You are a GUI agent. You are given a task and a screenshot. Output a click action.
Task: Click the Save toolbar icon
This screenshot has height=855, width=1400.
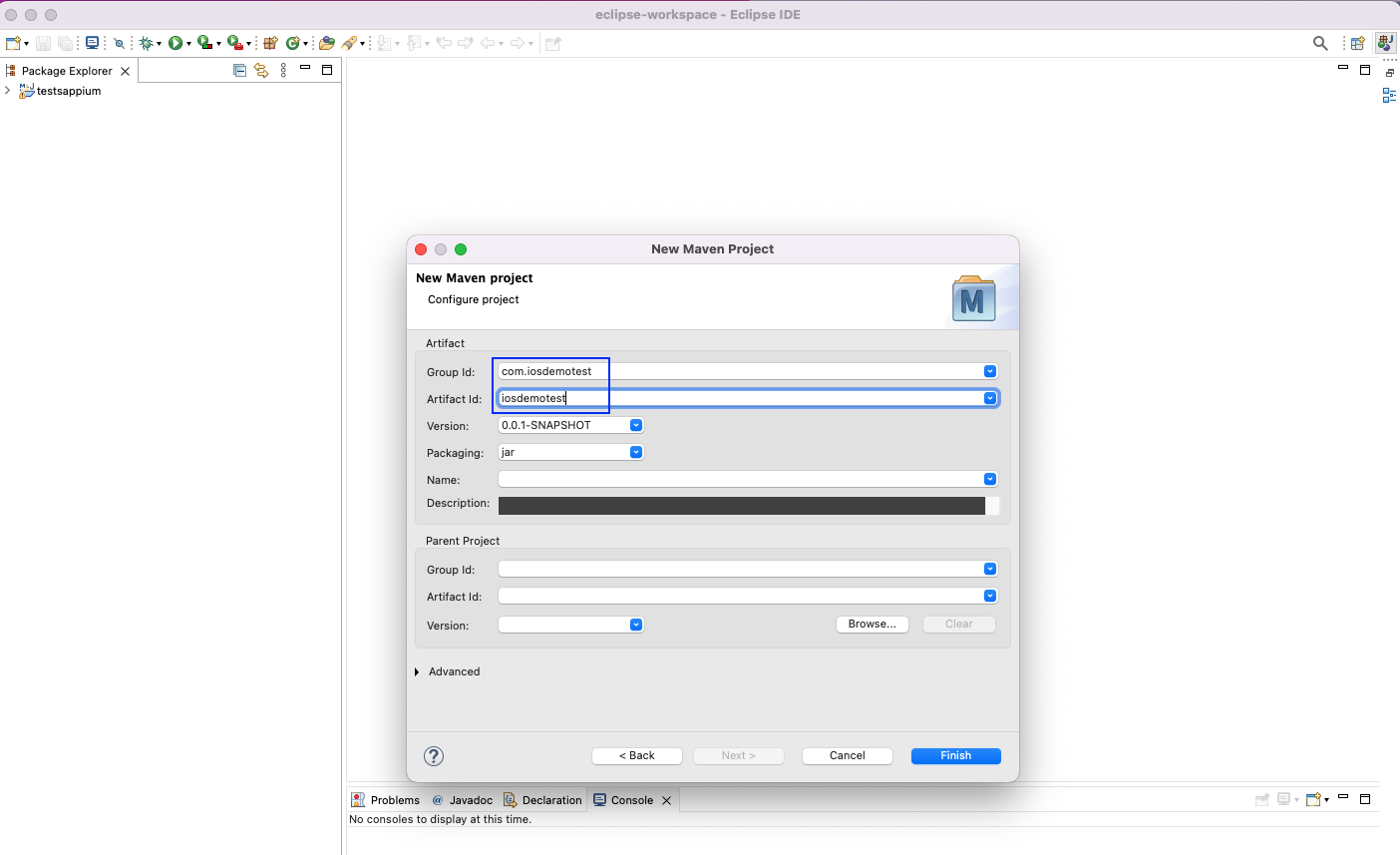click(43, 43)
